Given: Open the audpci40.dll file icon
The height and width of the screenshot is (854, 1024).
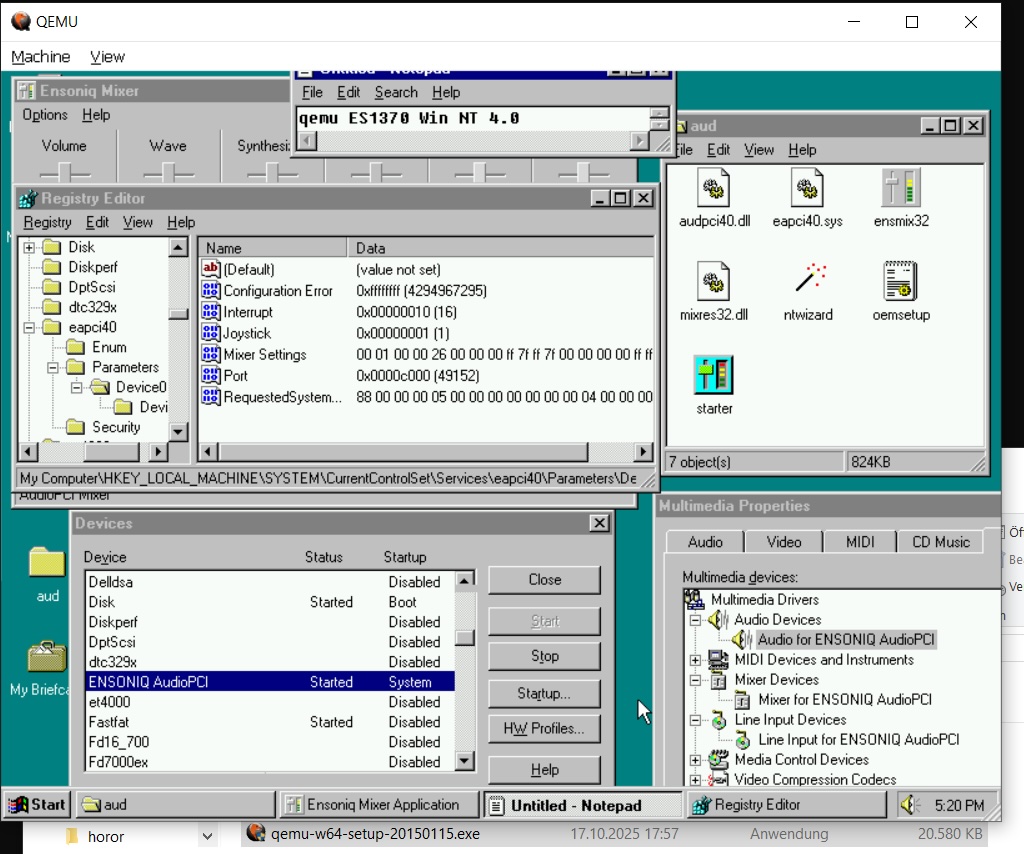Looking at the screenshot, I should (x=713, y=189).
